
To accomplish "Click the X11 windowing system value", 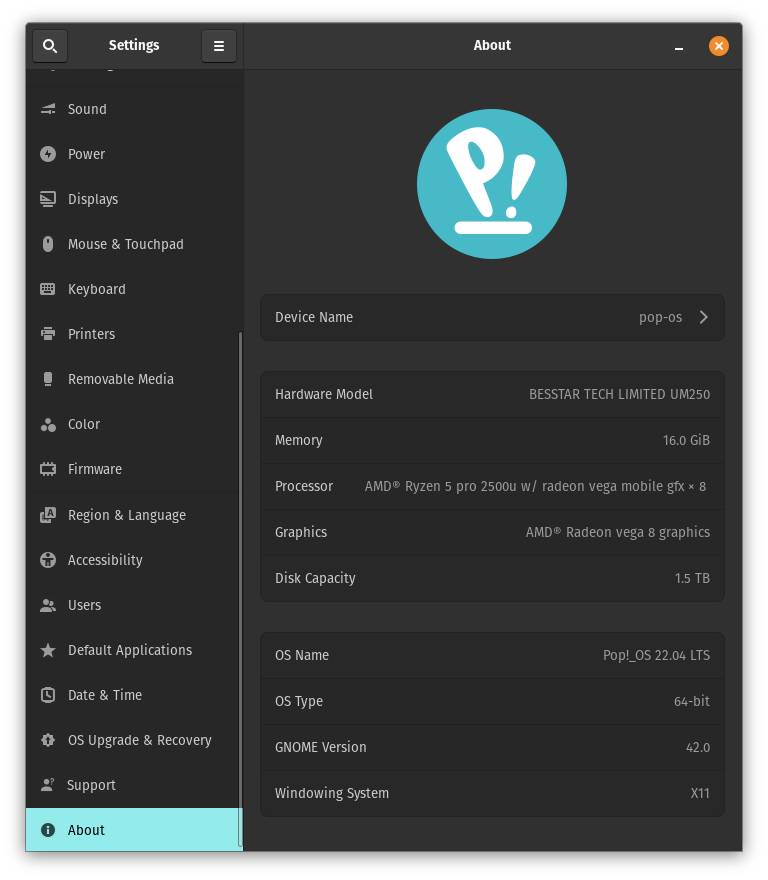I will [700, 794].
